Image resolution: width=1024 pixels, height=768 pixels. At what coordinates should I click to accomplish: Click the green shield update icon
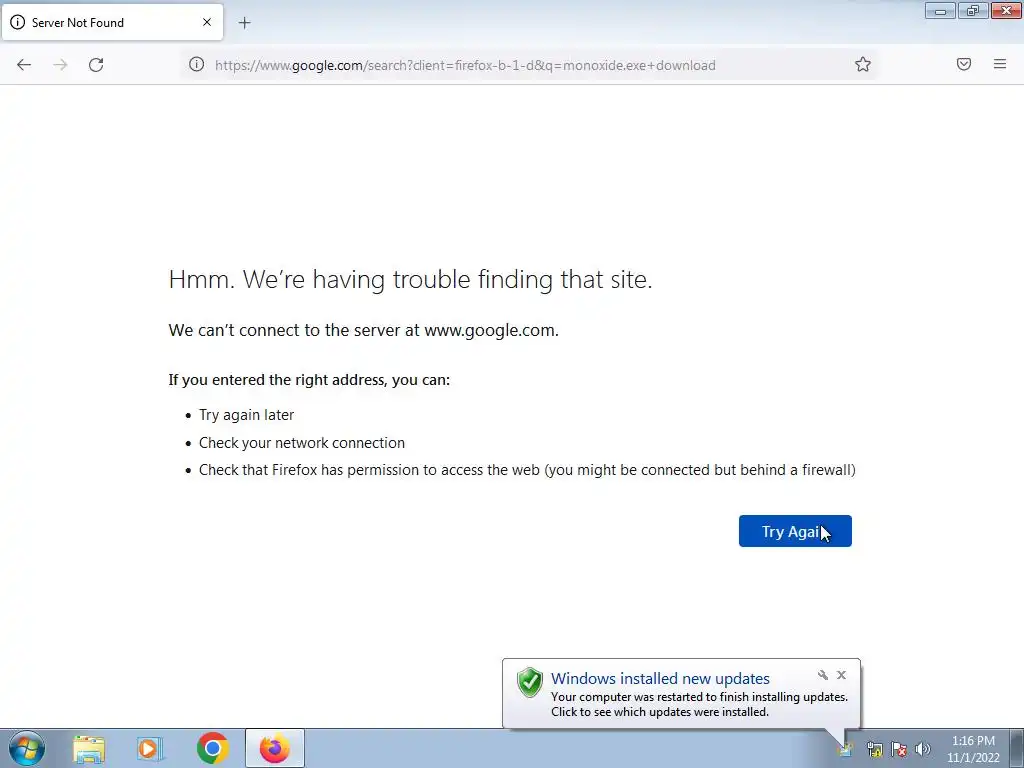coord(530,682)
